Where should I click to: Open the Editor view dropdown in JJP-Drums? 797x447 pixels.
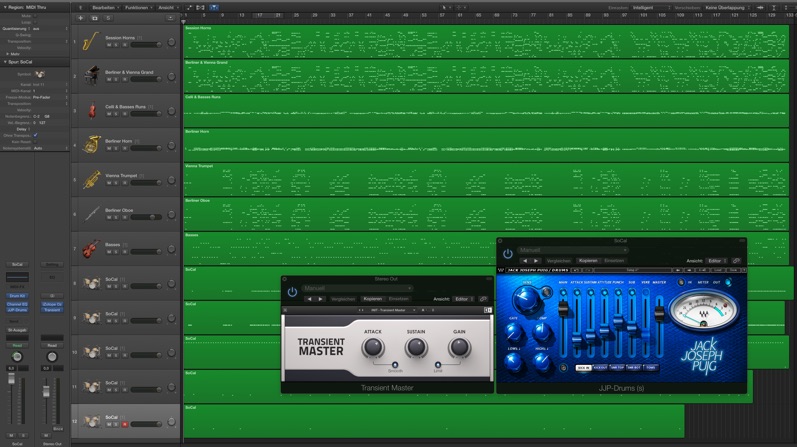[x=716, y=261]
